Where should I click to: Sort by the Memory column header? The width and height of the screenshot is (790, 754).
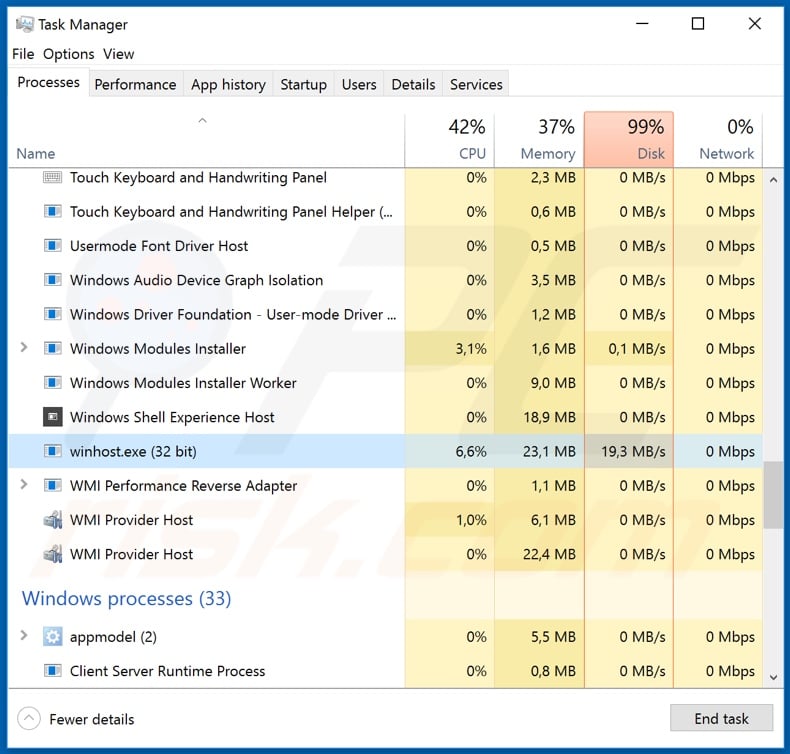(x=539, y=140)
